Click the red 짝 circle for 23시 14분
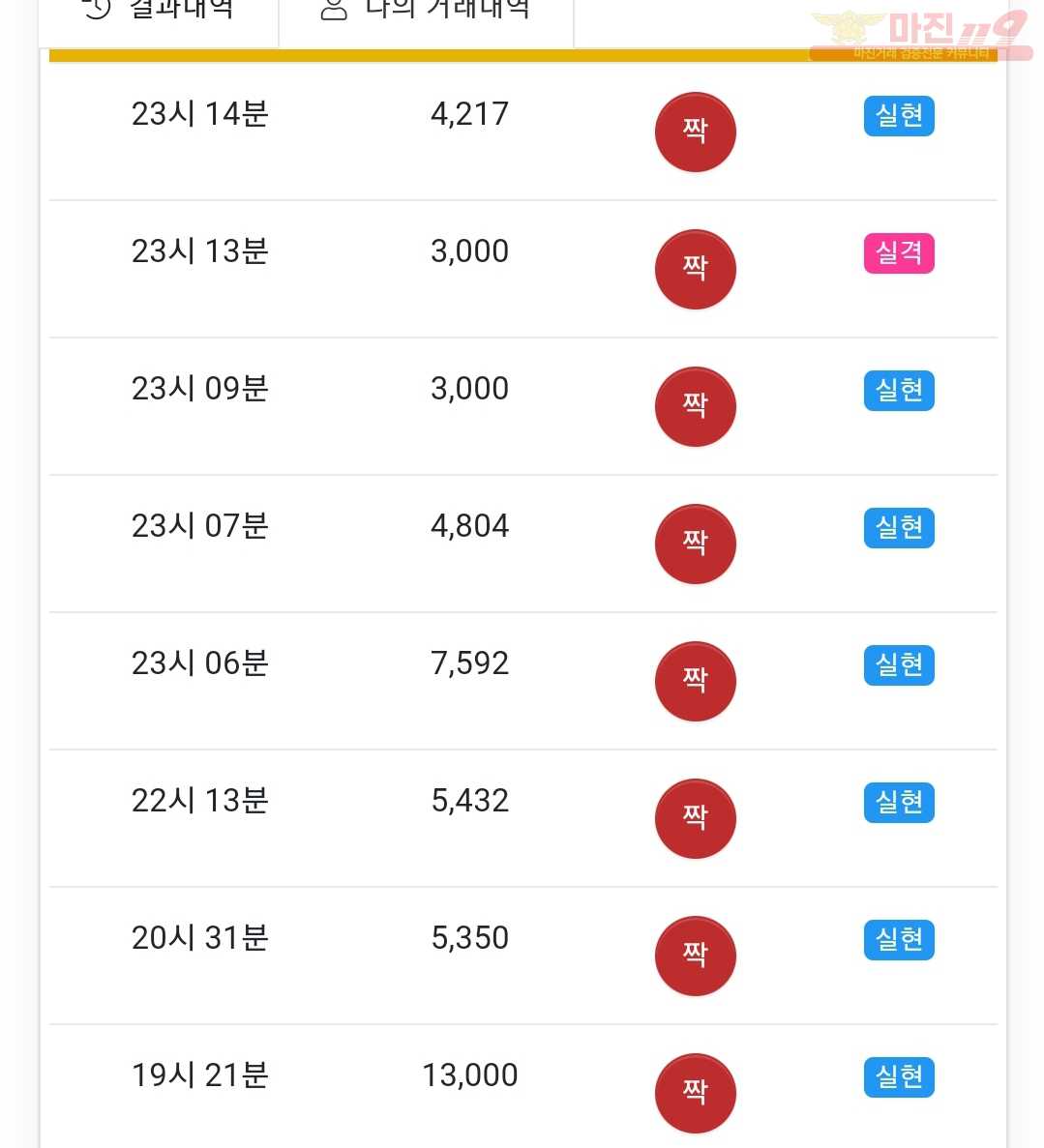 coord(696,132)
